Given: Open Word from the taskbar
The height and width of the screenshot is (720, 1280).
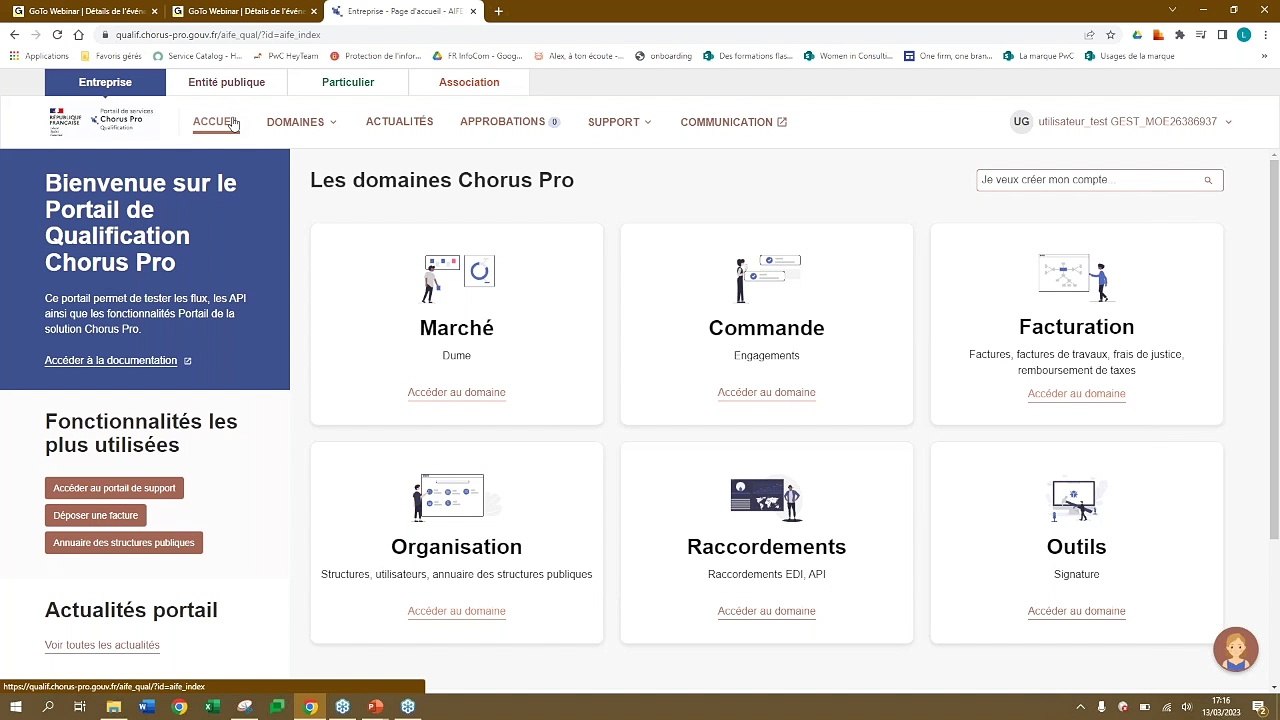Looking at the screenshot, I should (146, 707).
